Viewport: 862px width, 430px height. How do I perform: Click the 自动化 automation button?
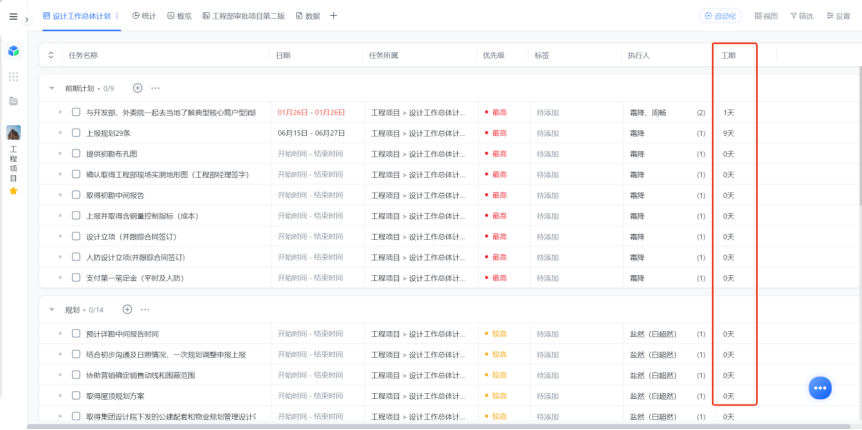click(x=720, y=16)
